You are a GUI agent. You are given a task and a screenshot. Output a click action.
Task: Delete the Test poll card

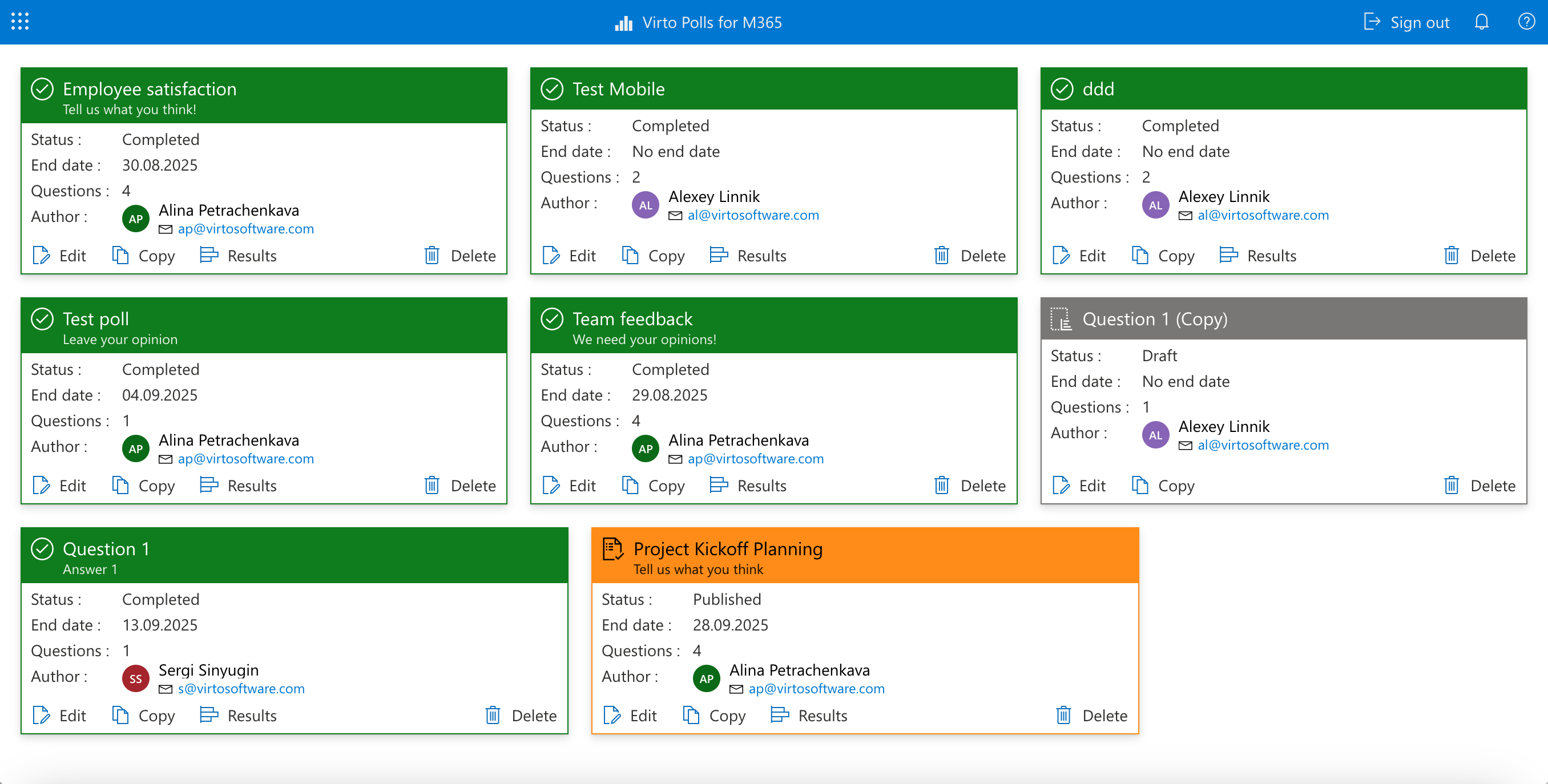pos(460,486)
